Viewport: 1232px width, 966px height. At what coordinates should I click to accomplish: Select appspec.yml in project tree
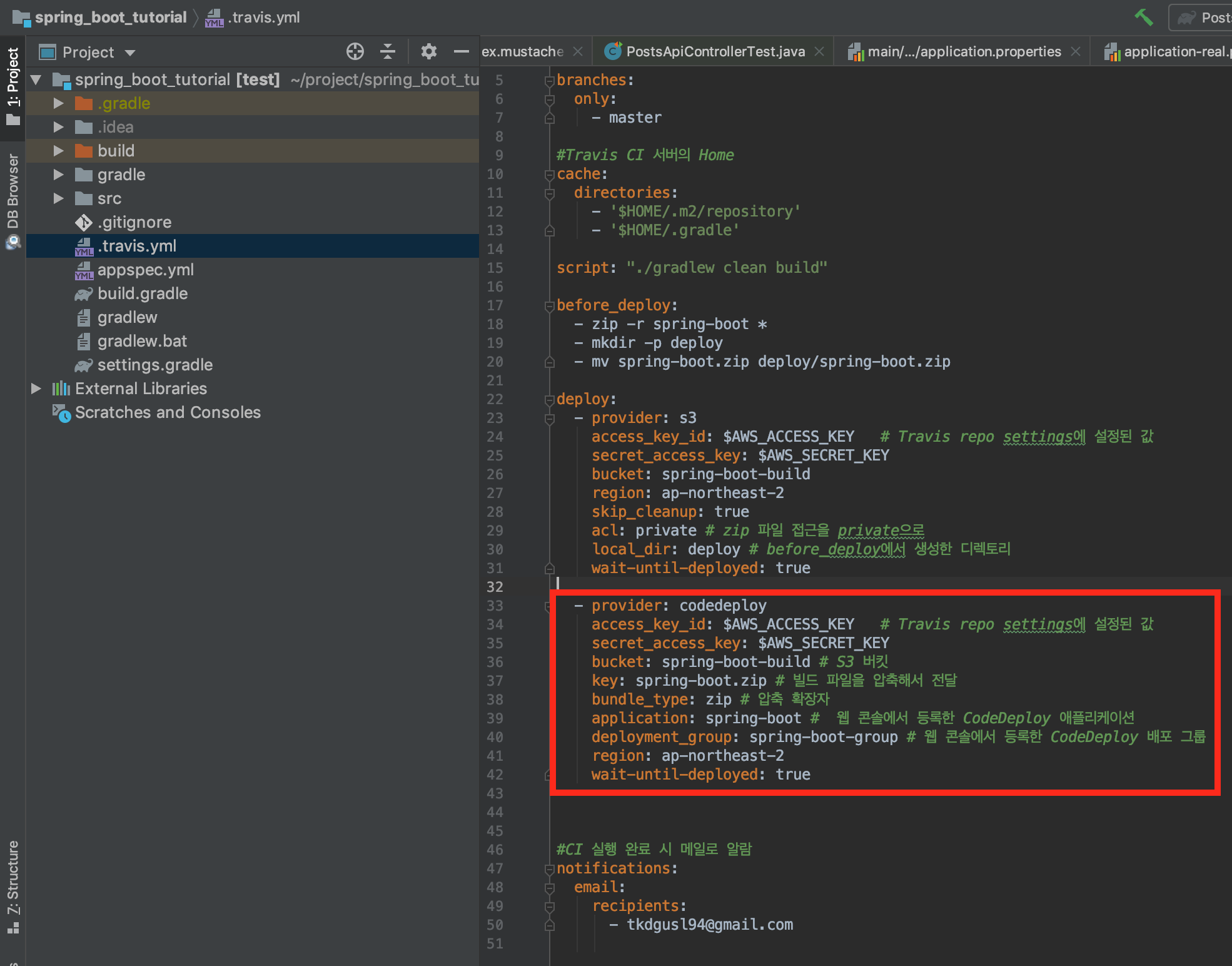click(145, 270)
